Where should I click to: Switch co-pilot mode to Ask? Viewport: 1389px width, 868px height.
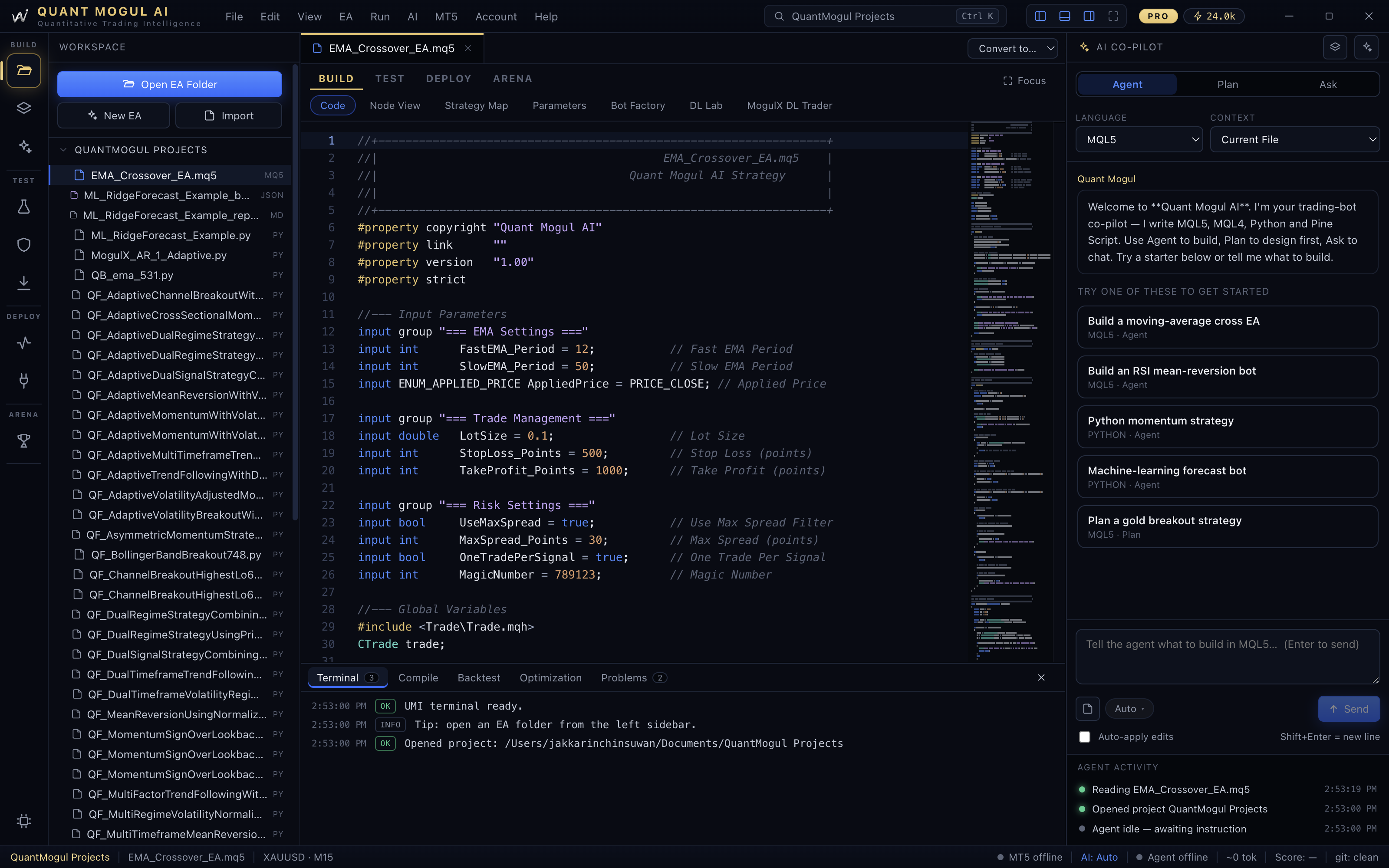[x=1328, y=84]
